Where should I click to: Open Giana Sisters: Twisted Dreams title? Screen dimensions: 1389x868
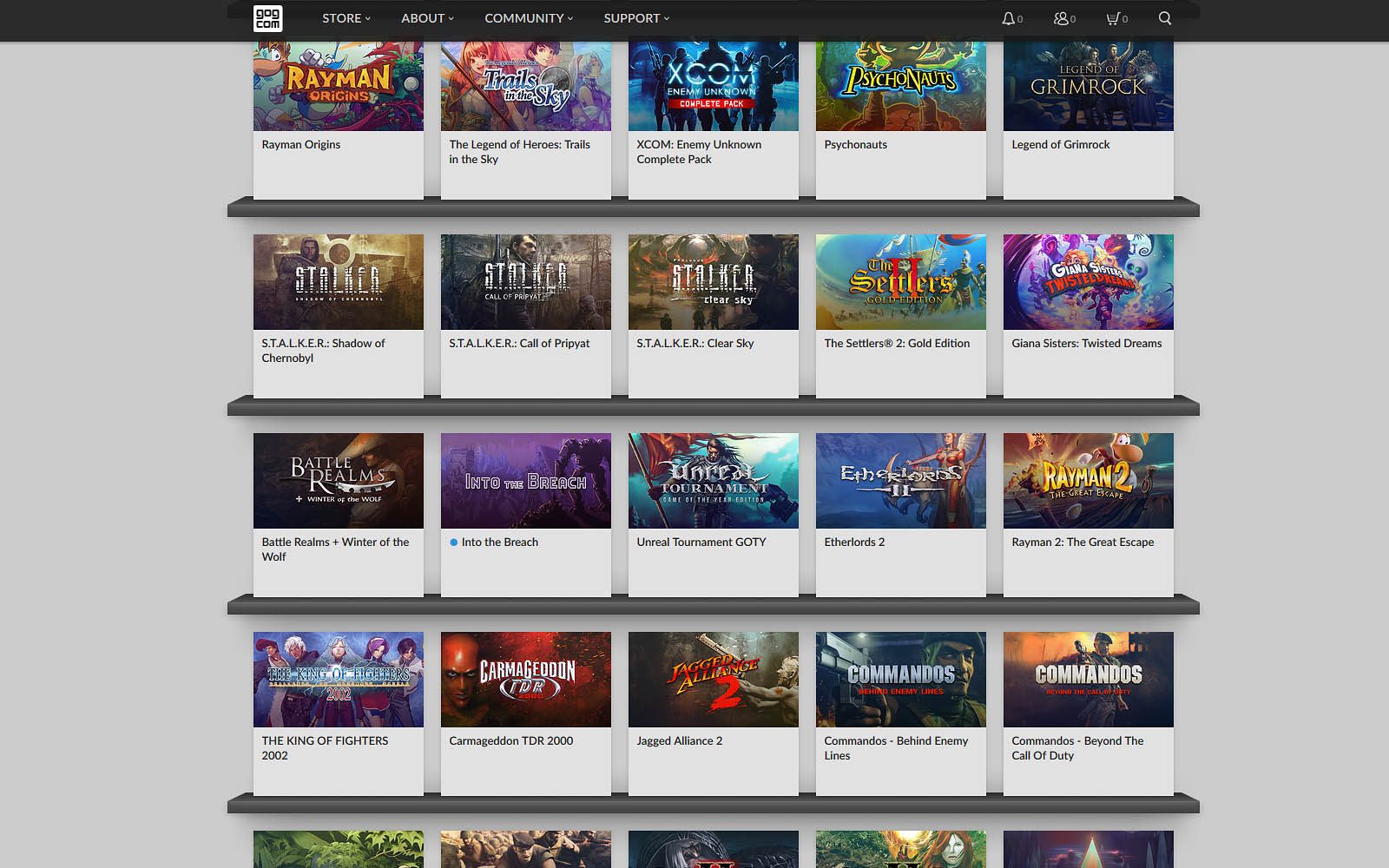pos(1087,344)
